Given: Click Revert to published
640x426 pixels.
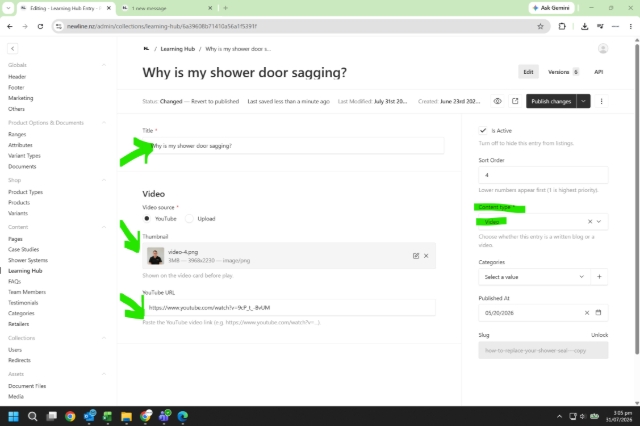Looking at the screenshot, I should (x=215, y=101).
